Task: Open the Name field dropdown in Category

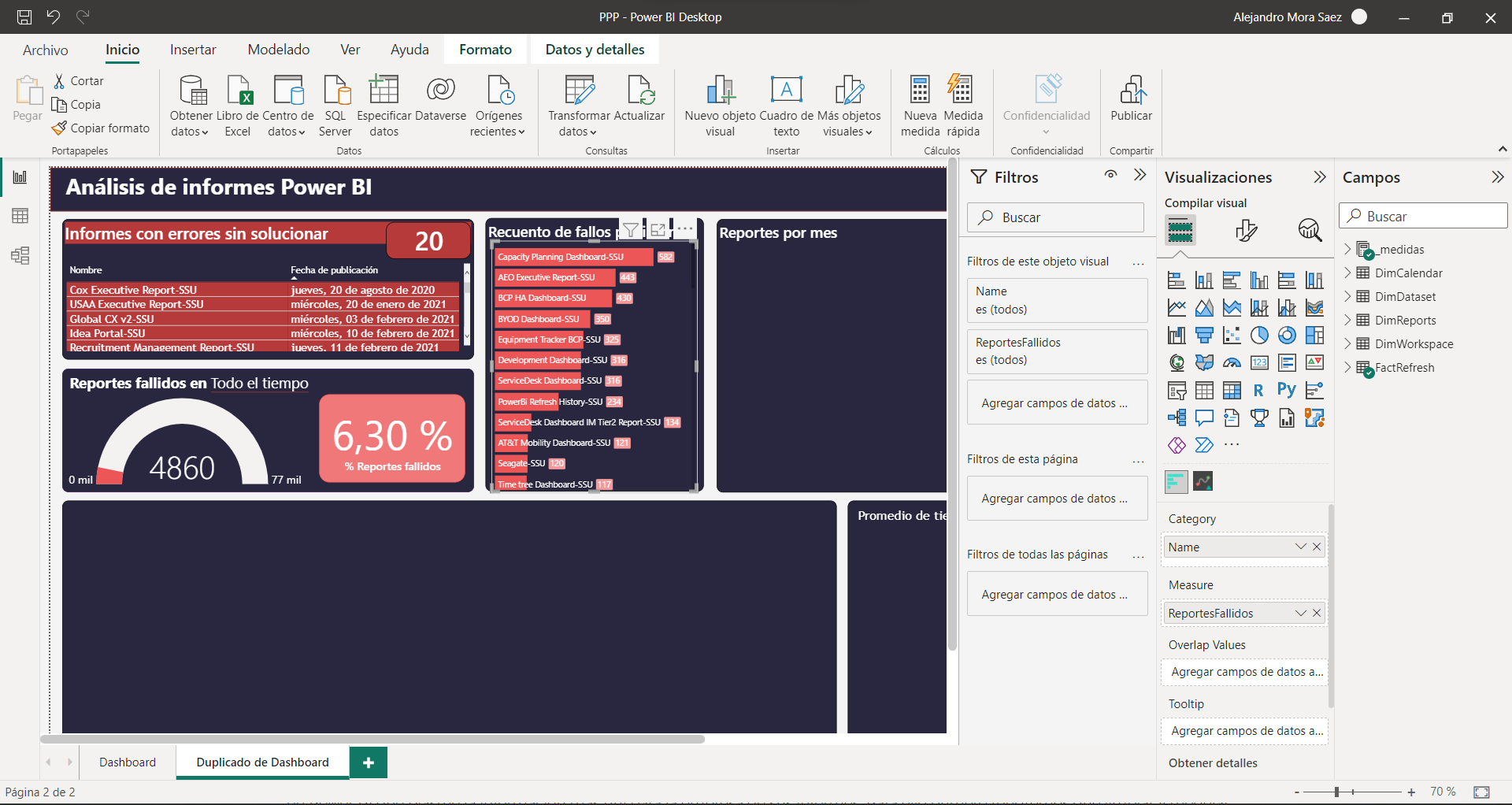Action: pyautogui.click(x=1300, y=547)
